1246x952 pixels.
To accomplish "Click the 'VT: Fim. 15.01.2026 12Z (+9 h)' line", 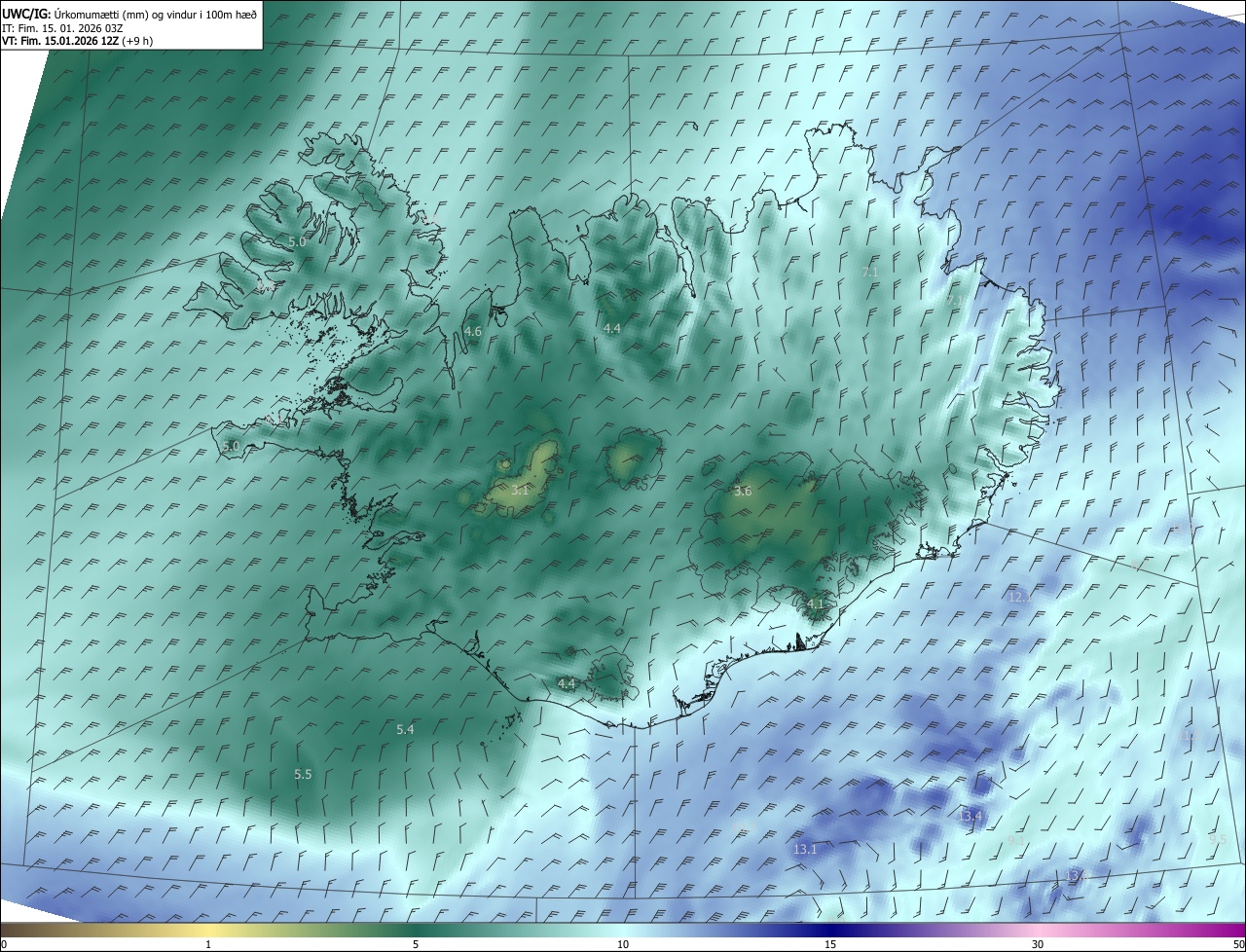I will 77,41.
